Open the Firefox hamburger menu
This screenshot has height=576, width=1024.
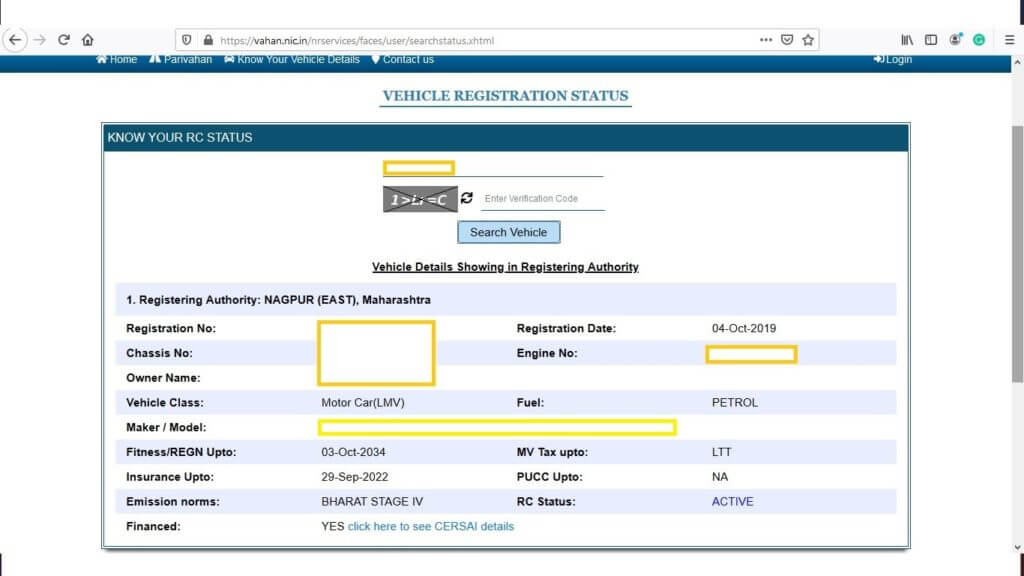pos(1010,40)
